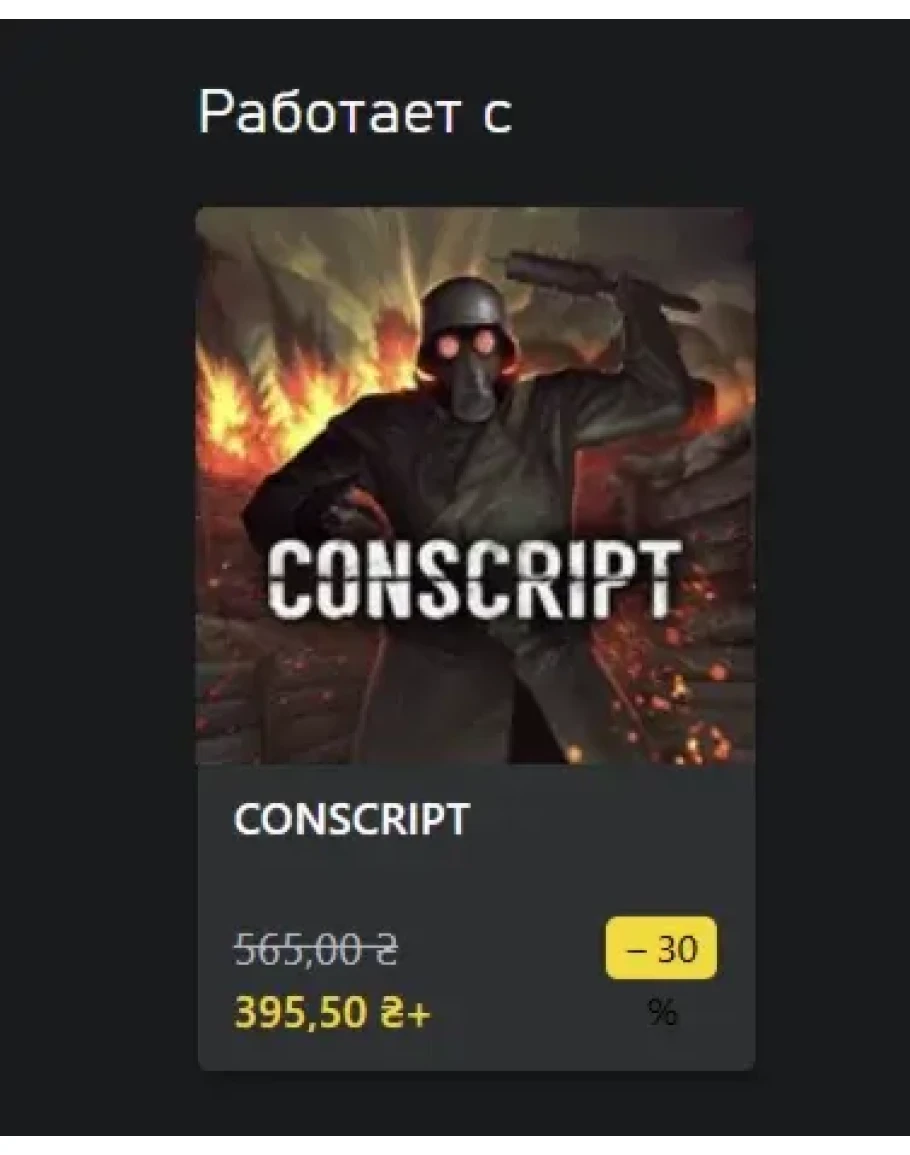Click the crossed-out 565,00 ₴ price

click(316, 949)
